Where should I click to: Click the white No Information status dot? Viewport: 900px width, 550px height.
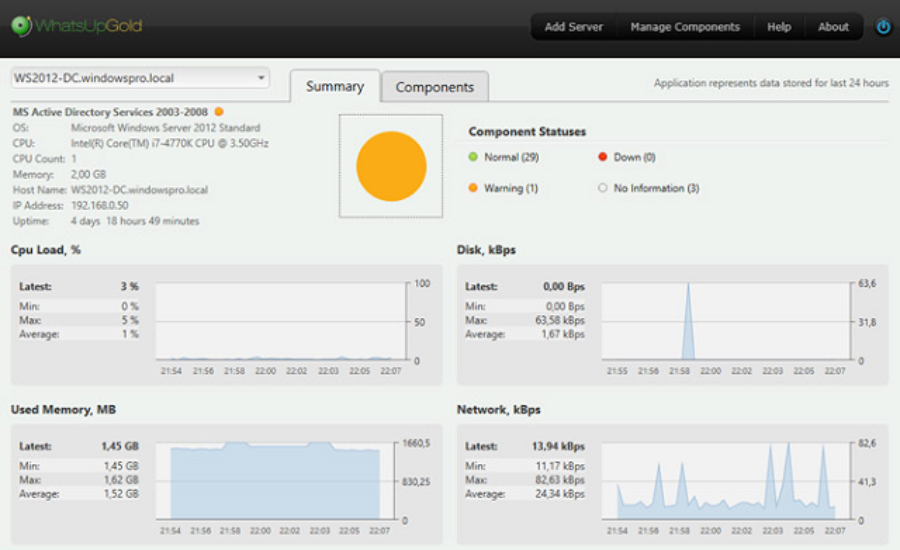[603, 188]
